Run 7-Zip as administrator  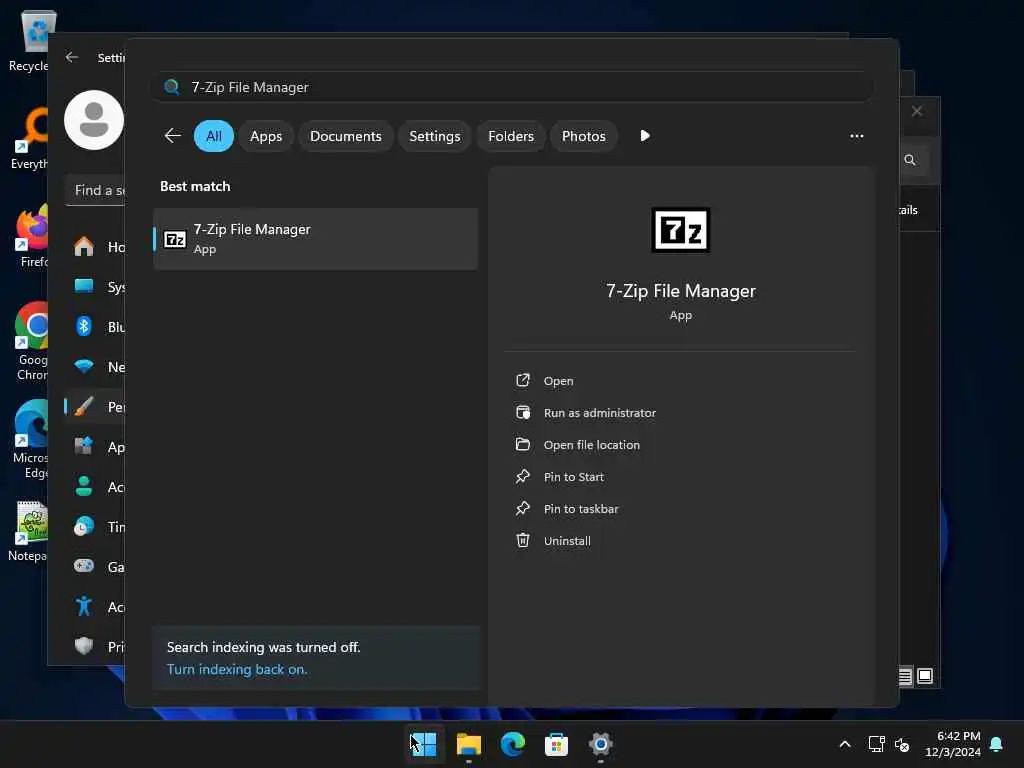pyautogui.click(x=600, y=413)
